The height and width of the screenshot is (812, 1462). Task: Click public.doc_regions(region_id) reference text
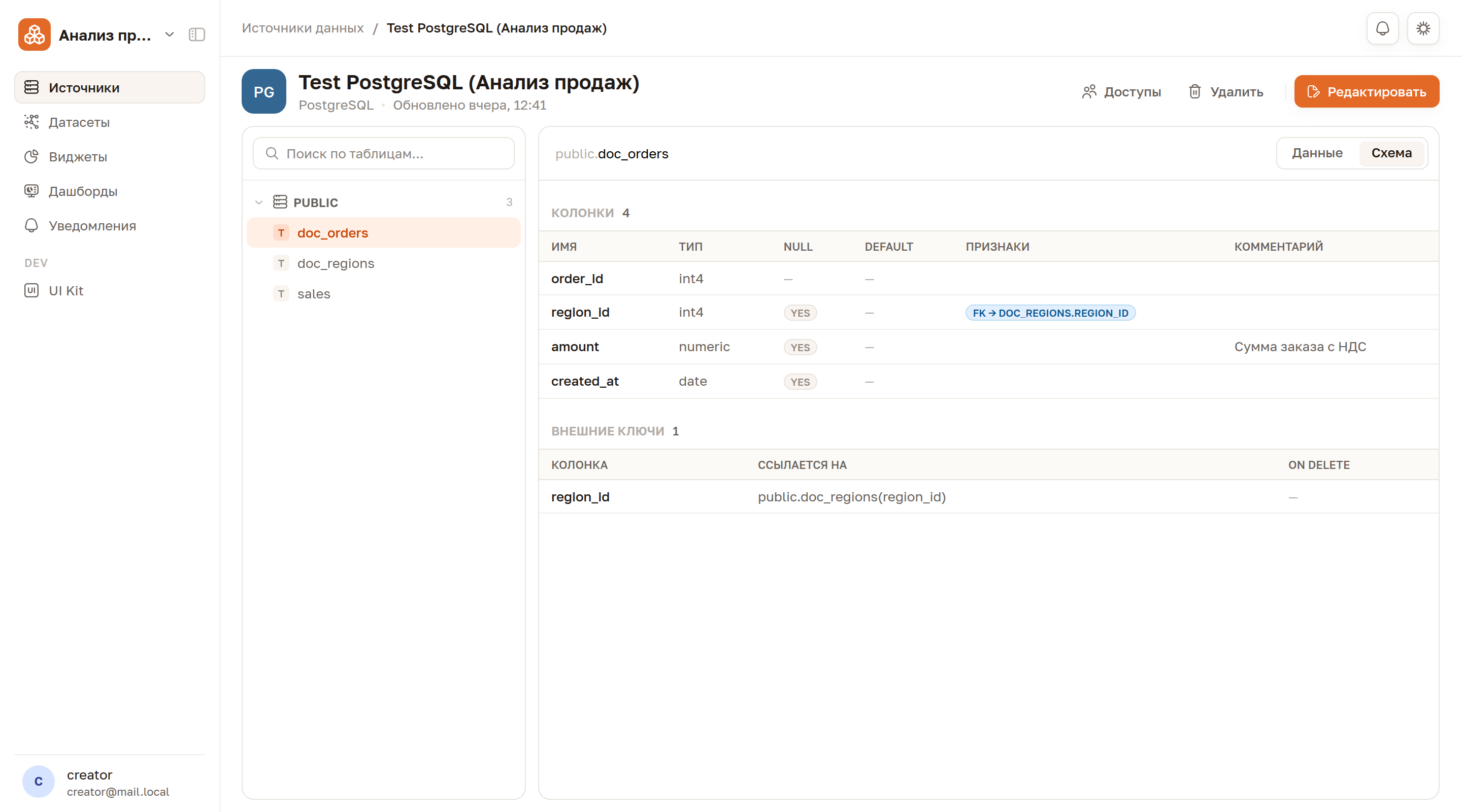pos(852,497)
